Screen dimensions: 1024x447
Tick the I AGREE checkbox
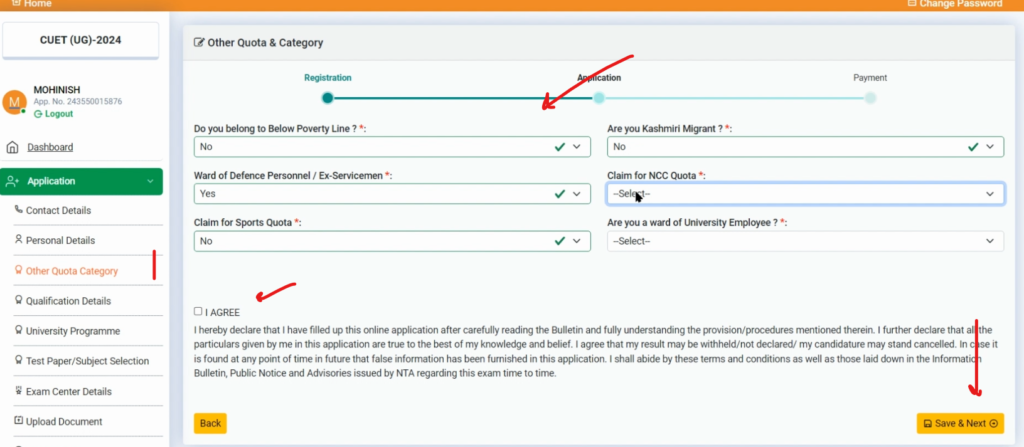[198, 311]
